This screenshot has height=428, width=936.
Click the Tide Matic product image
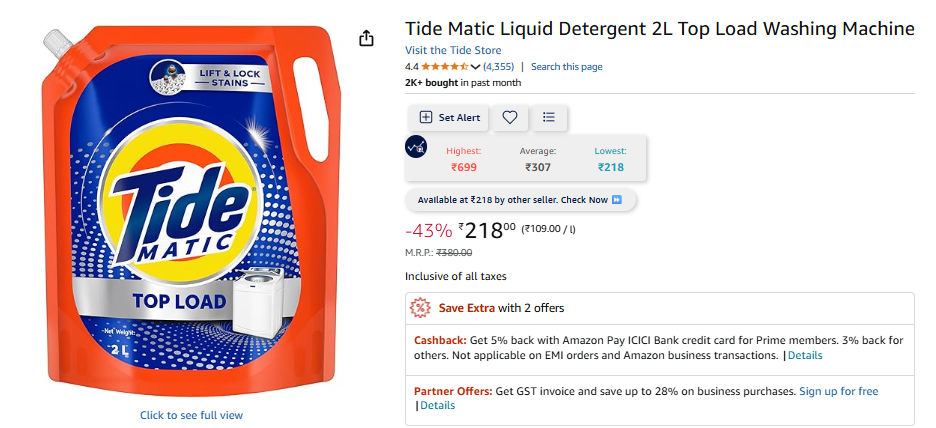click(x=190, y=210)
